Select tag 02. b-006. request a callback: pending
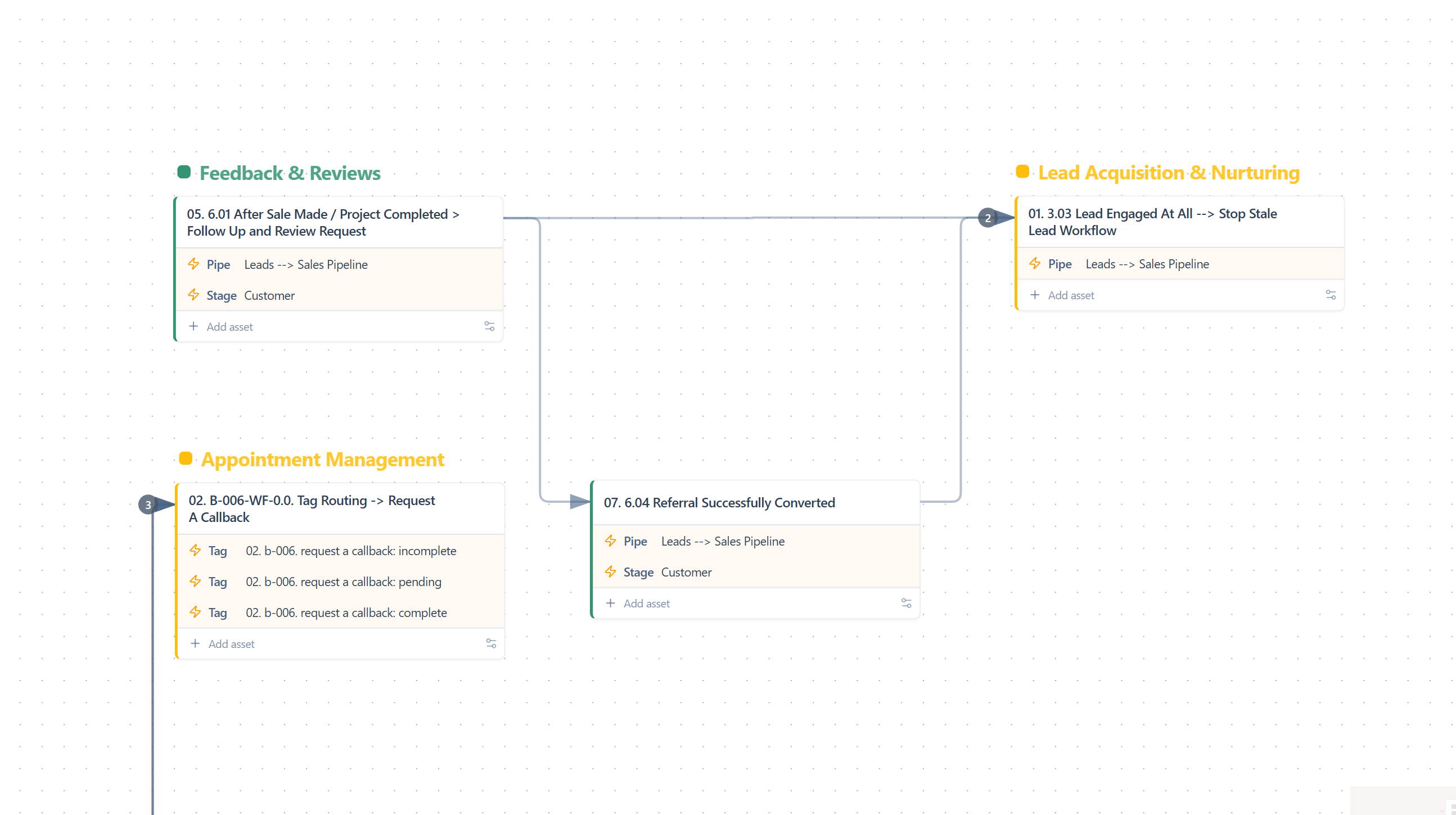This screenshot has height=815, width=1456. point(344,582)
